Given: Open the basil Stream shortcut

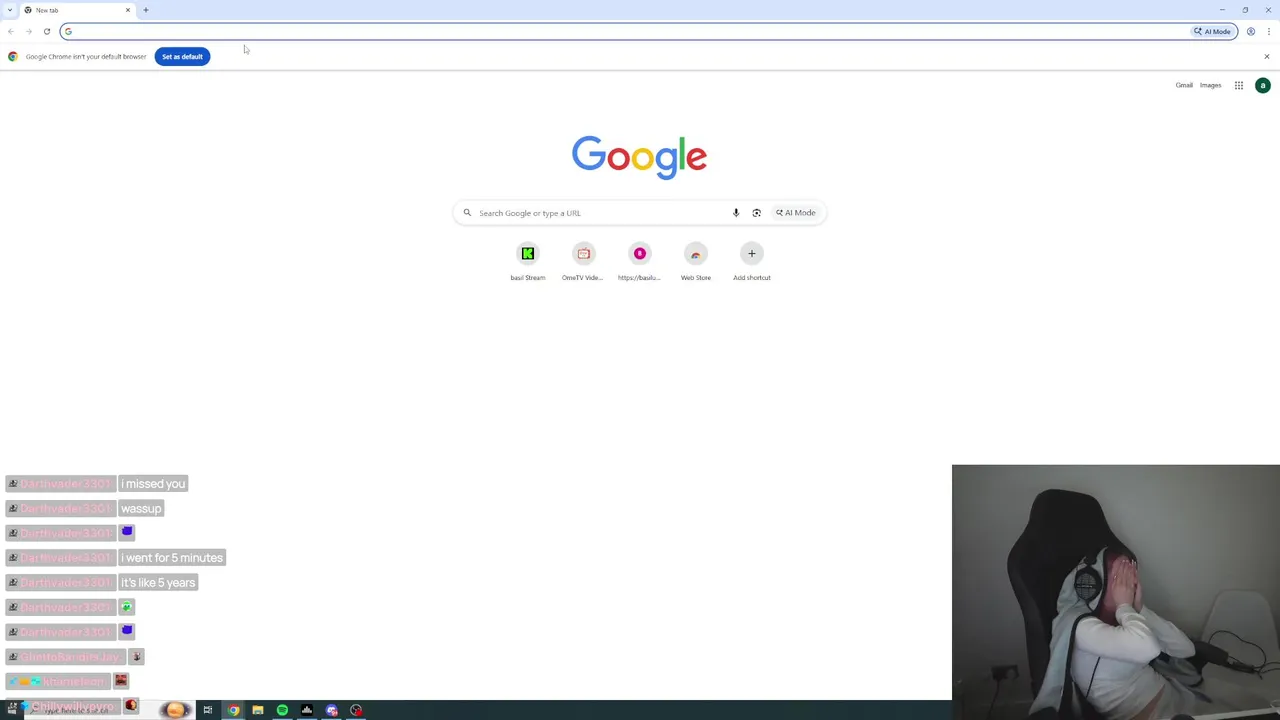Looking at the screenshot, I should pyautogui.click(x=528, y=262).
